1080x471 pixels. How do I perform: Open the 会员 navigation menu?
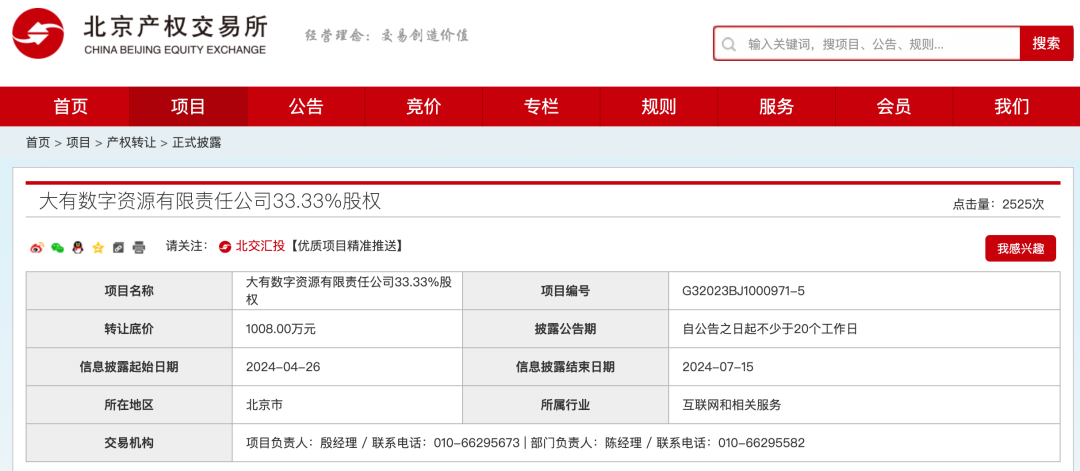pyautogui.click(x=894, y=107)
